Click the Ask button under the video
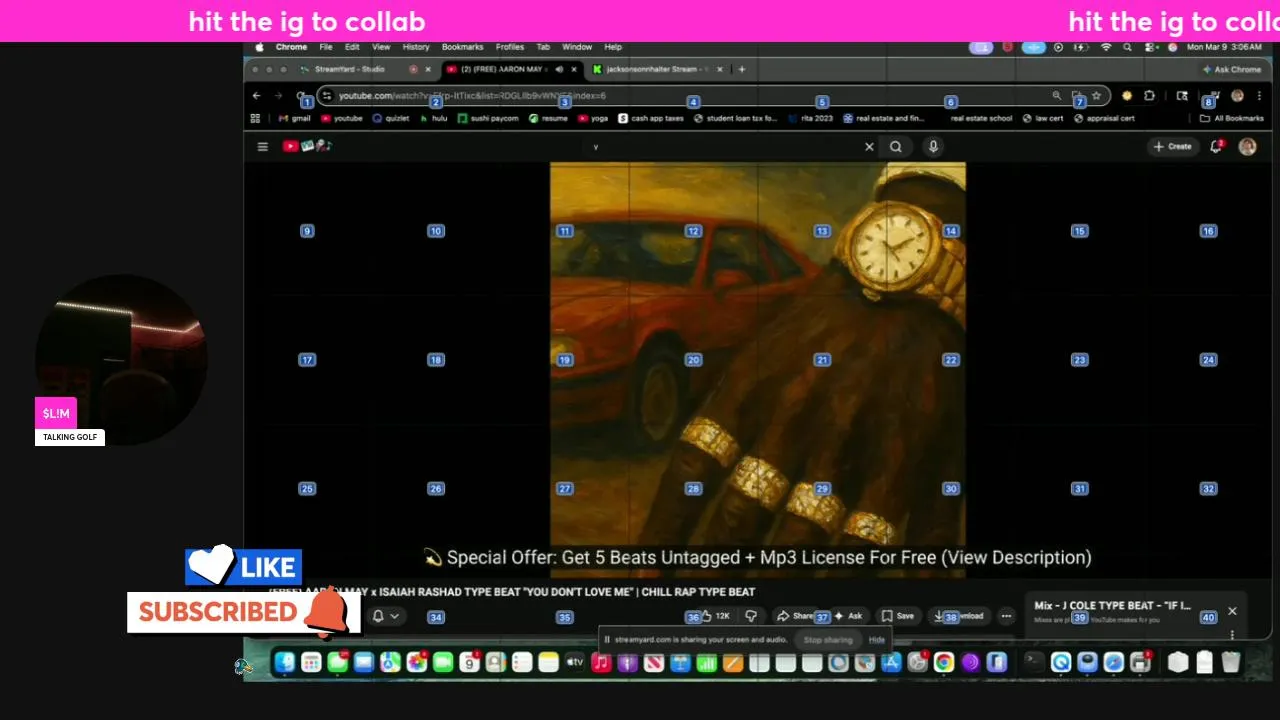This screenshot has height=720, width=1280. (848, 616)
